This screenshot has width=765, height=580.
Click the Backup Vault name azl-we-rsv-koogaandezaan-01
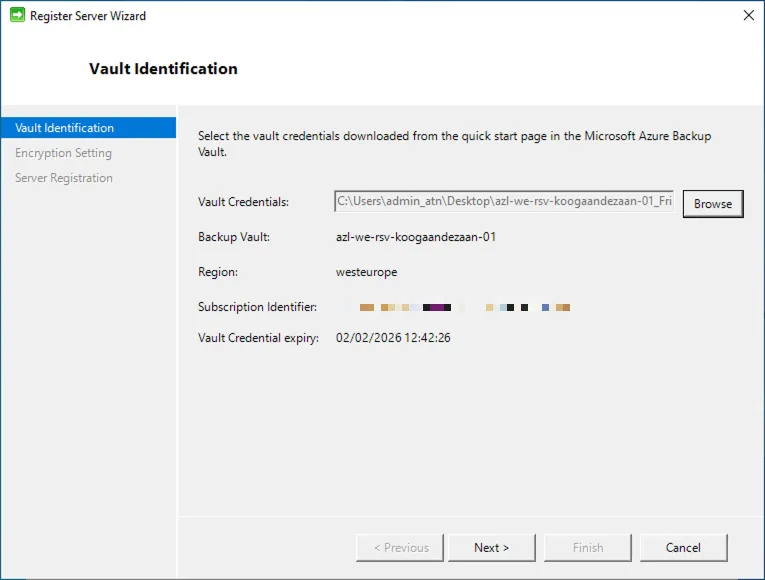[x=416, y=237]
